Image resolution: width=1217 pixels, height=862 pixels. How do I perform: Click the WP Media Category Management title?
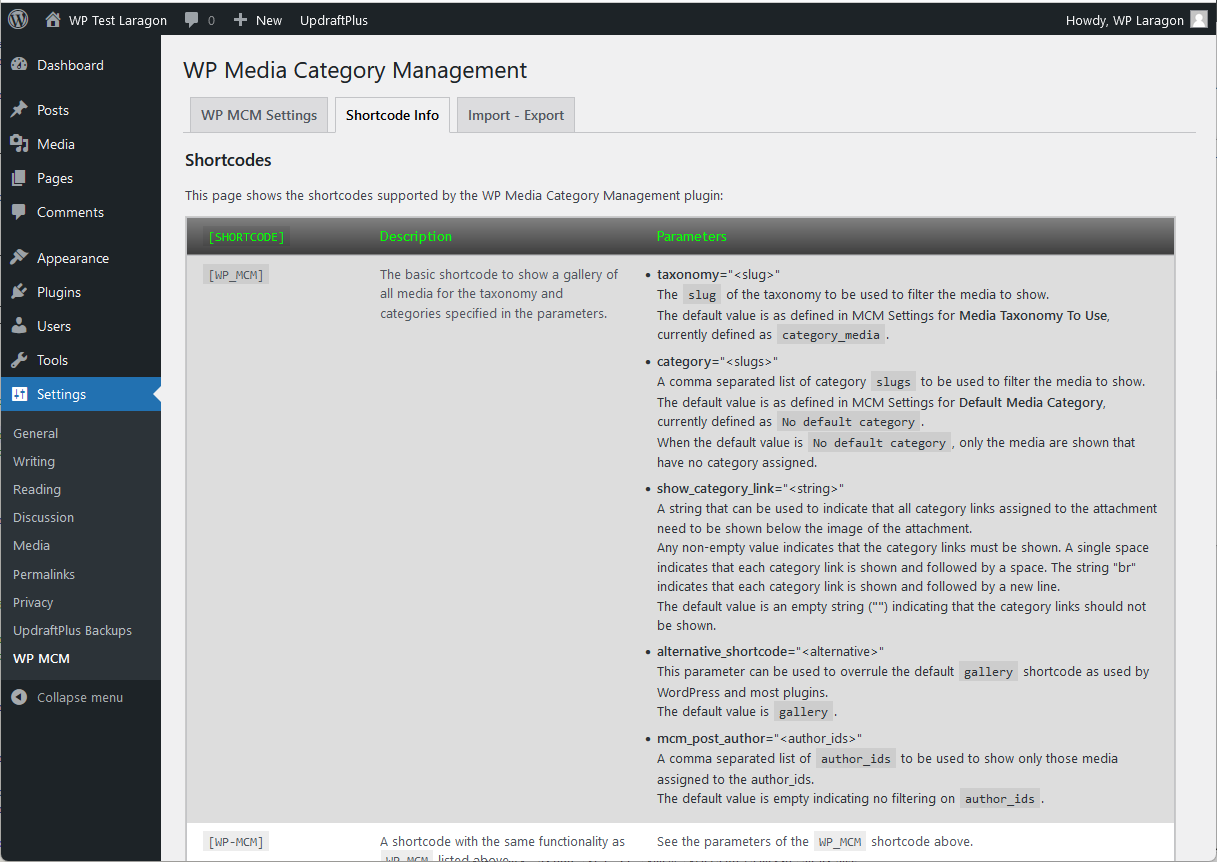355,70
